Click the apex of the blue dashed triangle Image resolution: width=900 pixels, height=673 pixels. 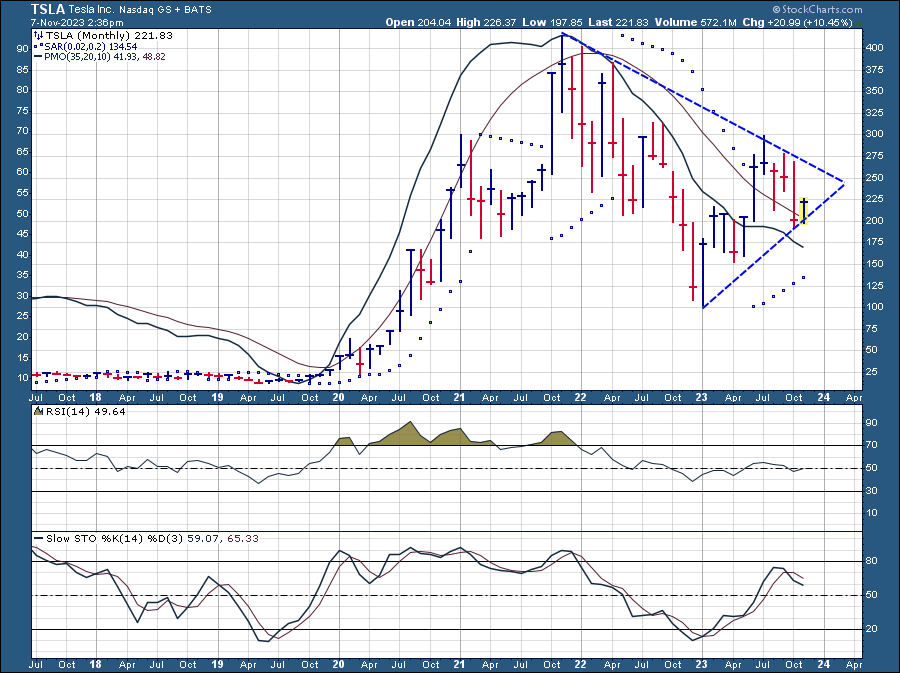coord(844,182)
